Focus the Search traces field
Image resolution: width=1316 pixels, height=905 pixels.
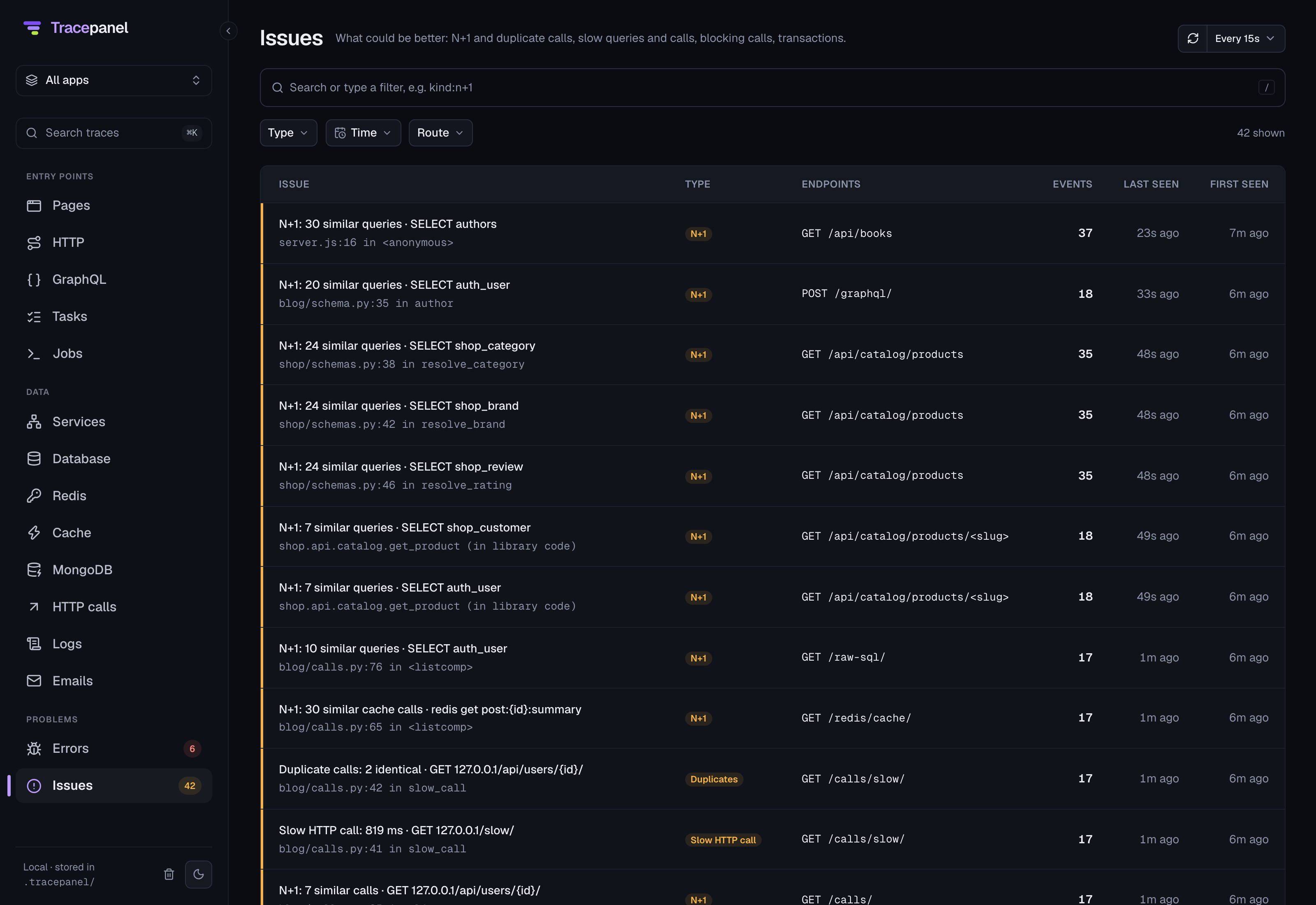pyautogui.click(x=114, y=133)
